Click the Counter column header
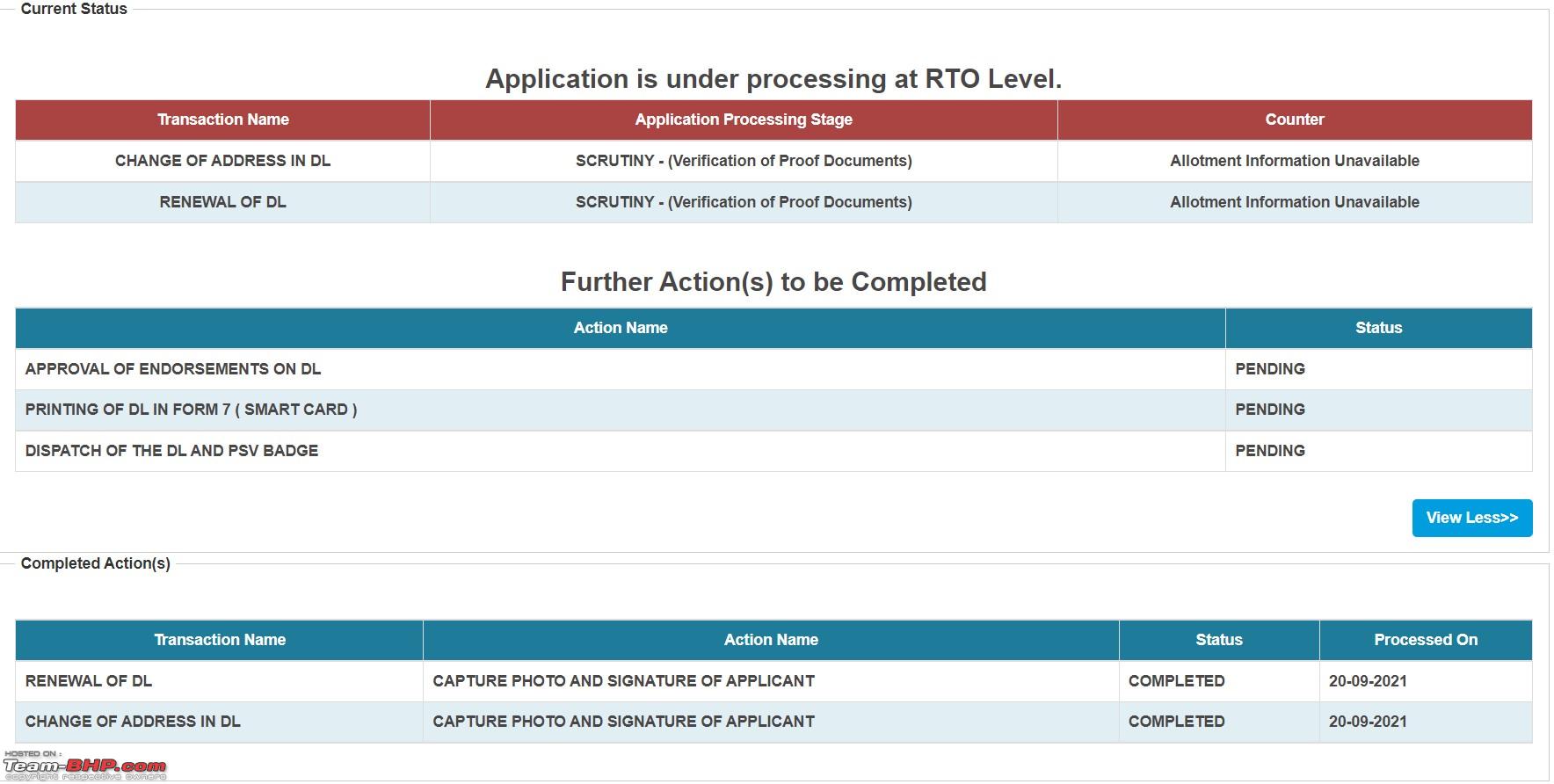The height and width of the screenshot is (784, 1554). (x=1295, y=120)
